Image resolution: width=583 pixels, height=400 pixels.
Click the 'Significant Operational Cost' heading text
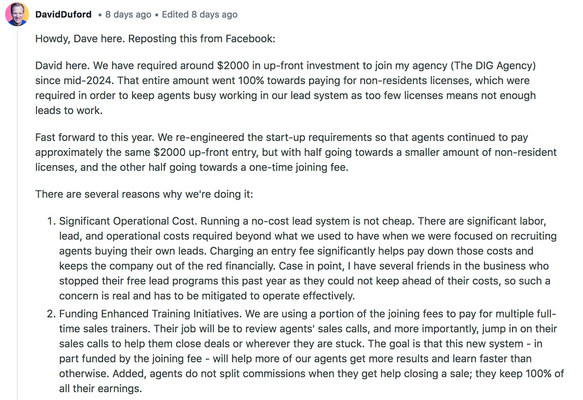pos(127,221)
